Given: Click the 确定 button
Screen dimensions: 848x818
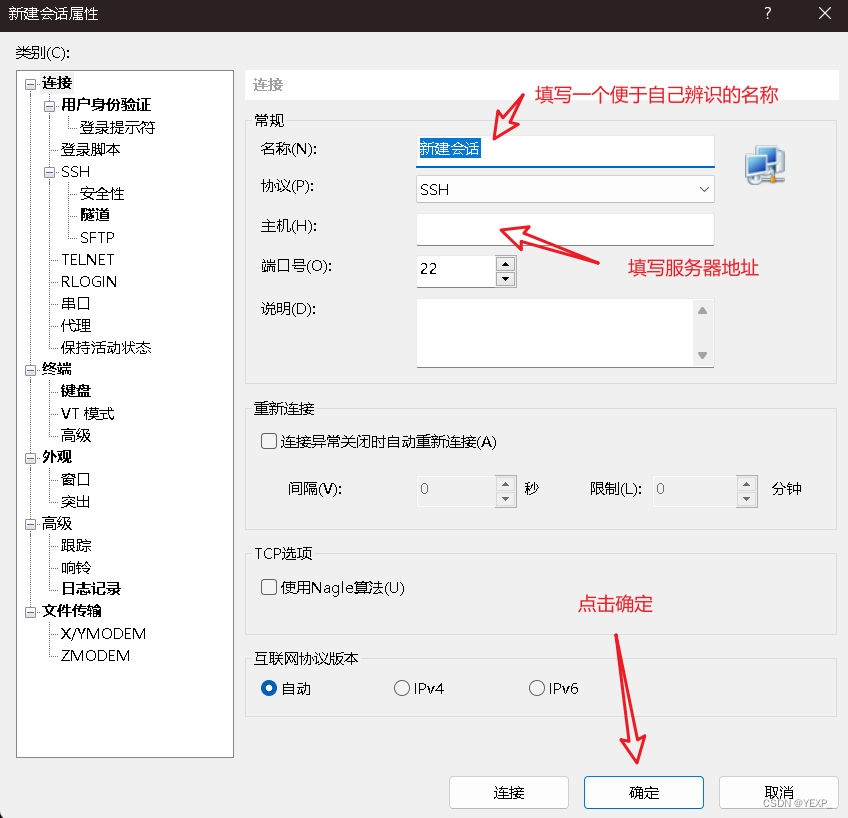Looking at the screenshot, I should [x=643, y=792].
